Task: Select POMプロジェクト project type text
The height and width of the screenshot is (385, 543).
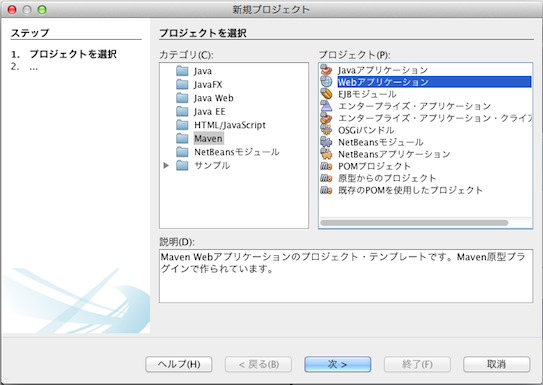Action: coord(374,166)
